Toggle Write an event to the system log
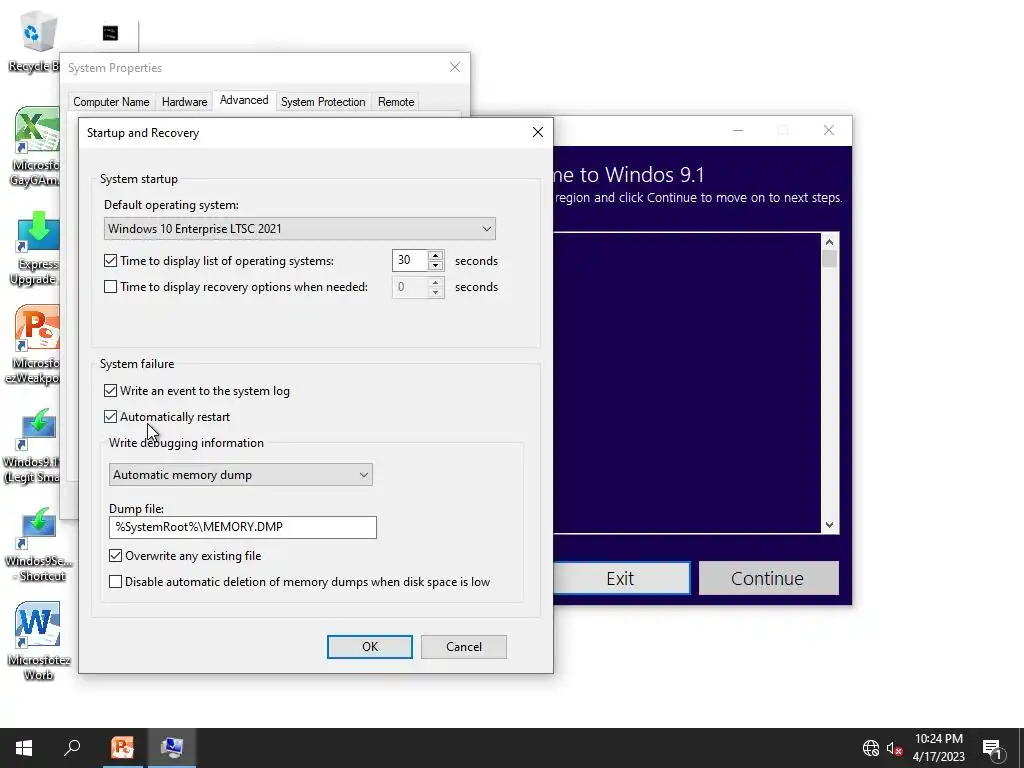1024x768 pixels. (110, 391)
